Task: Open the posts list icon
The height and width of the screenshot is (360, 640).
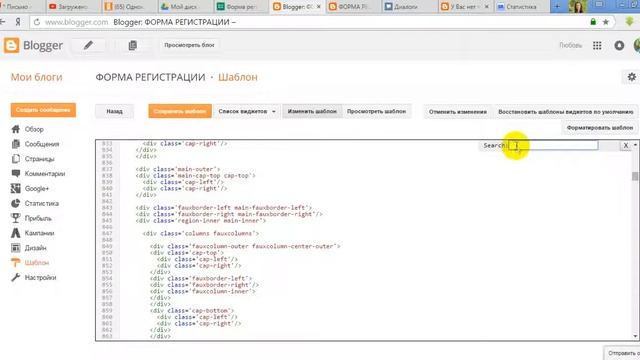Action: [x=133, y=45]
